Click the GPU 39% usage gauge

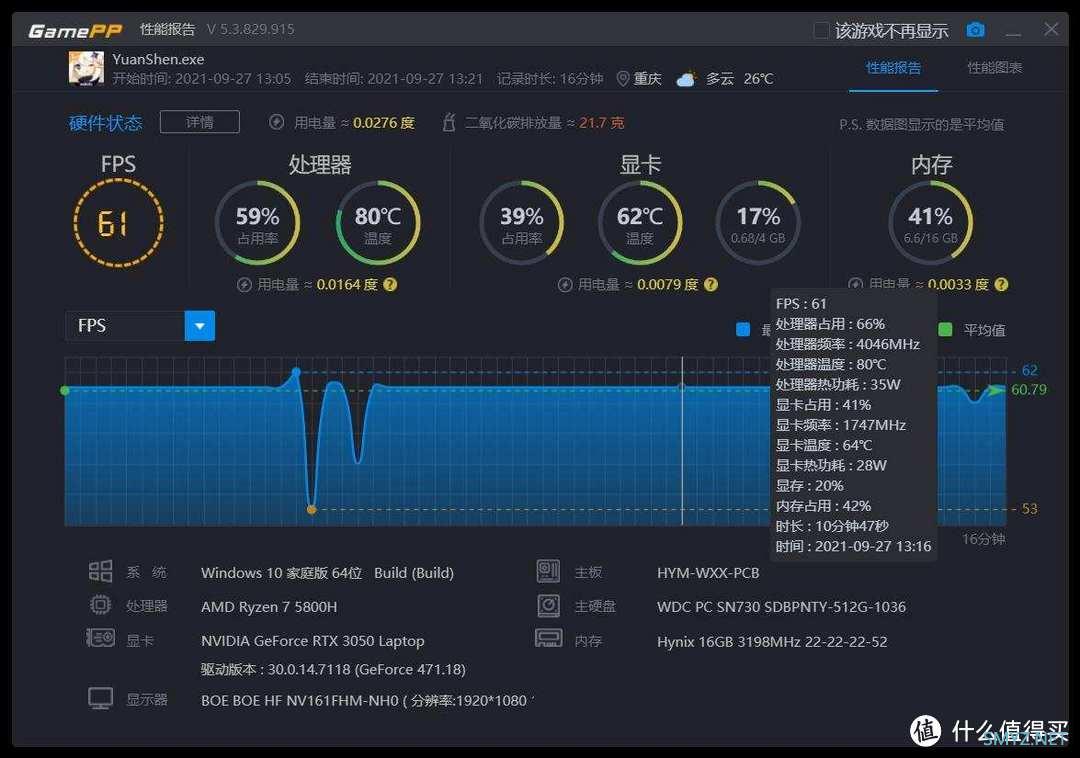point(521,222)
